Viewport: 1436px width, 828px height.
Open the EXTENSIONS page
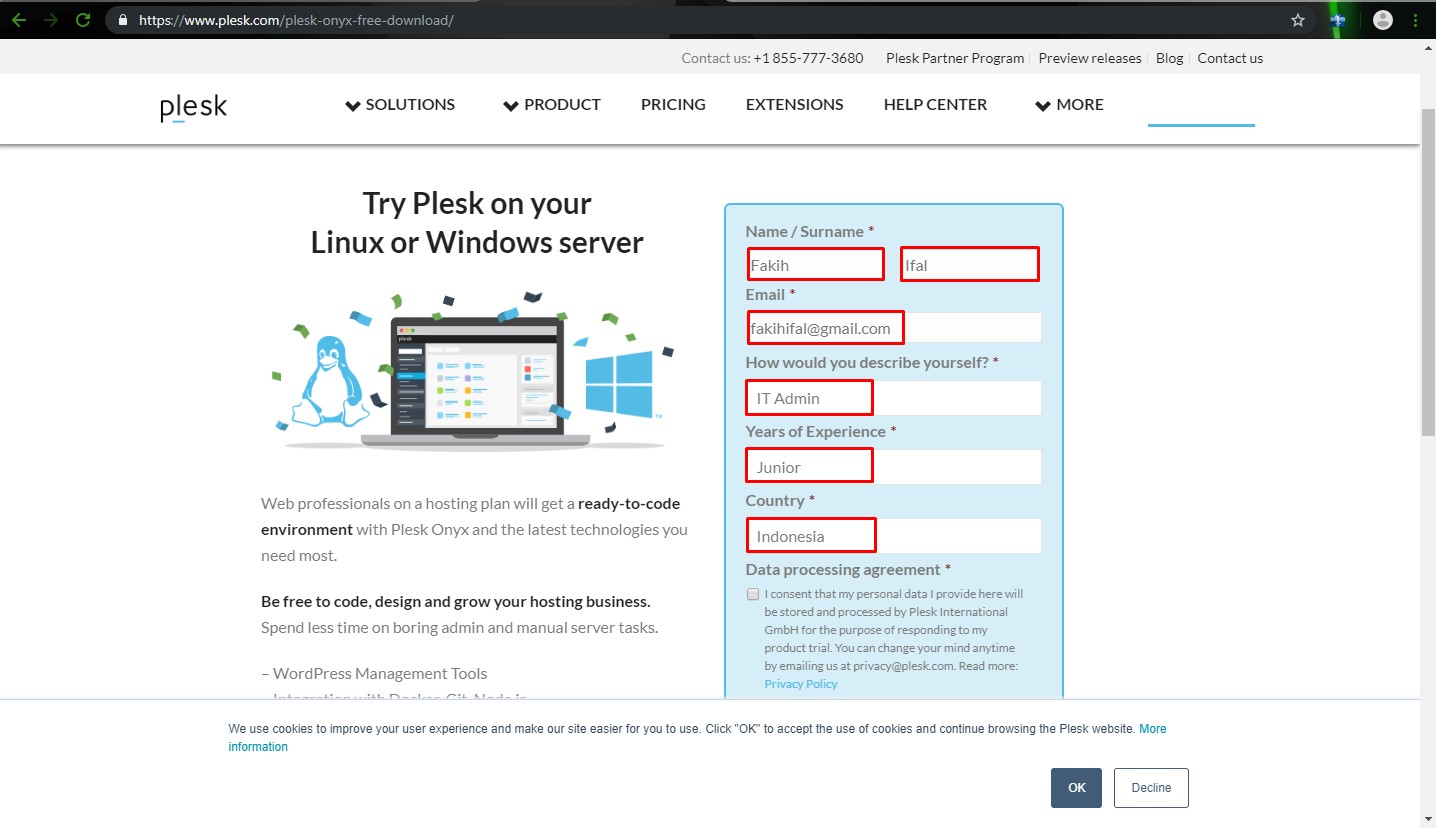[x=794, y=104]
